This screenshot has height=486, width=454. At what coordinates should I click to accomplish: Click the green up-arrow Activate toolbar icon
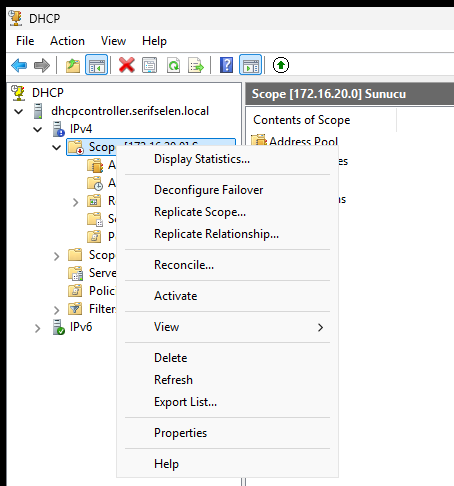pos(281,65)
